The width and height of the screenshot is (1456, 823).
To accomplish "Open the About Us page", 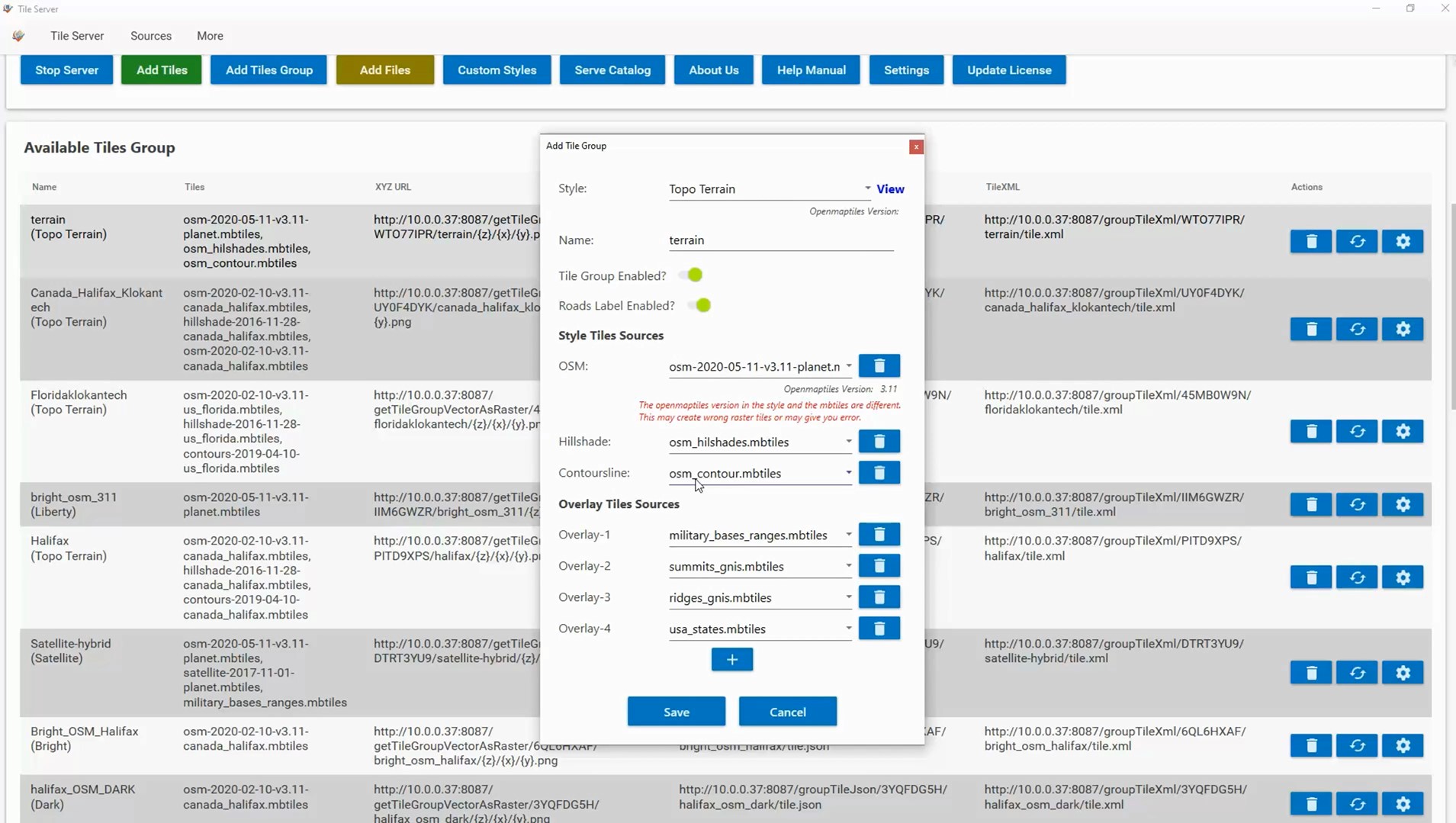I will click(713, 70).
